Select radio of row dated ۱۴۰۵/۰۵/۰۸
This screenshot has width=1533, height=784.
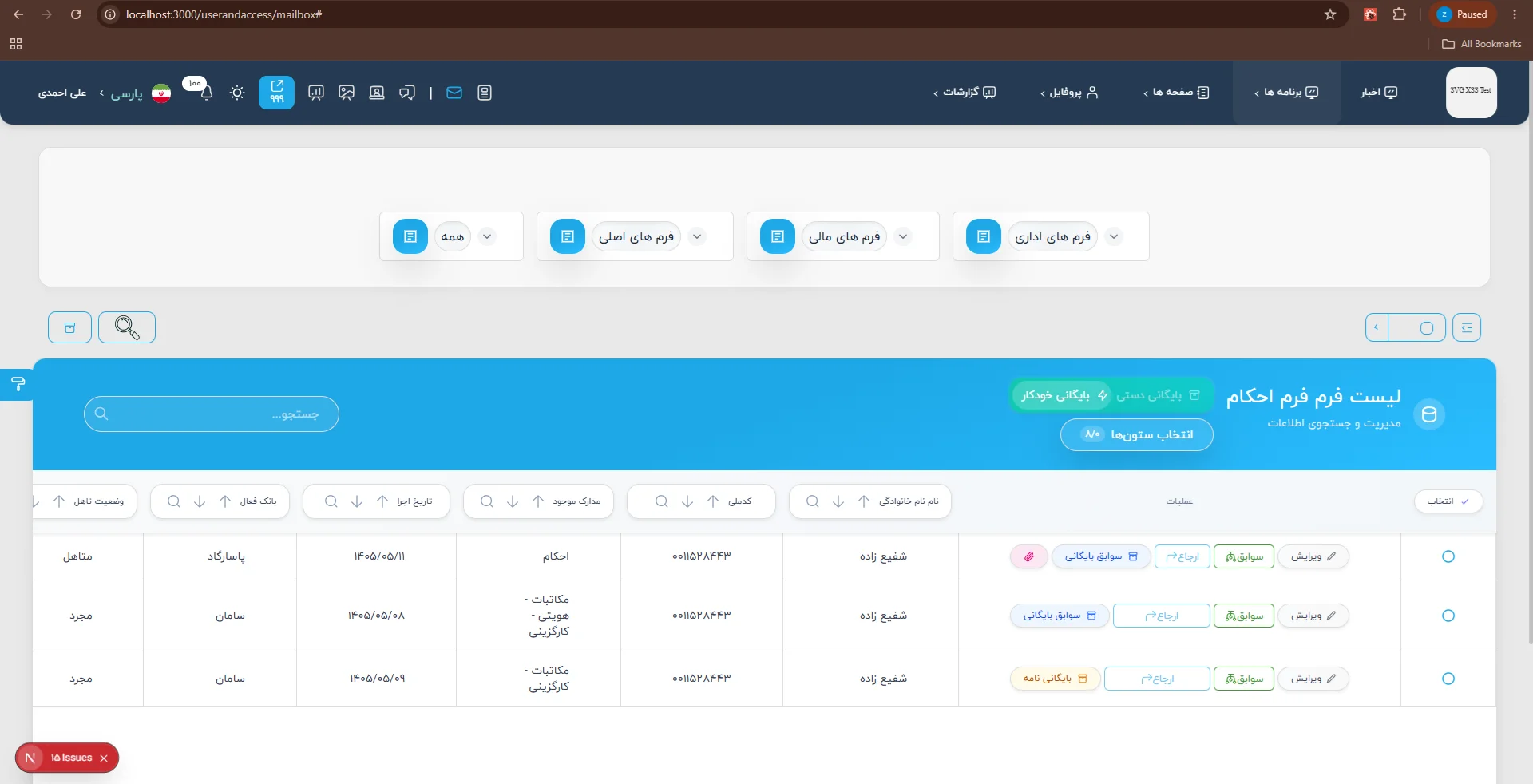[x=1448, y=616]
